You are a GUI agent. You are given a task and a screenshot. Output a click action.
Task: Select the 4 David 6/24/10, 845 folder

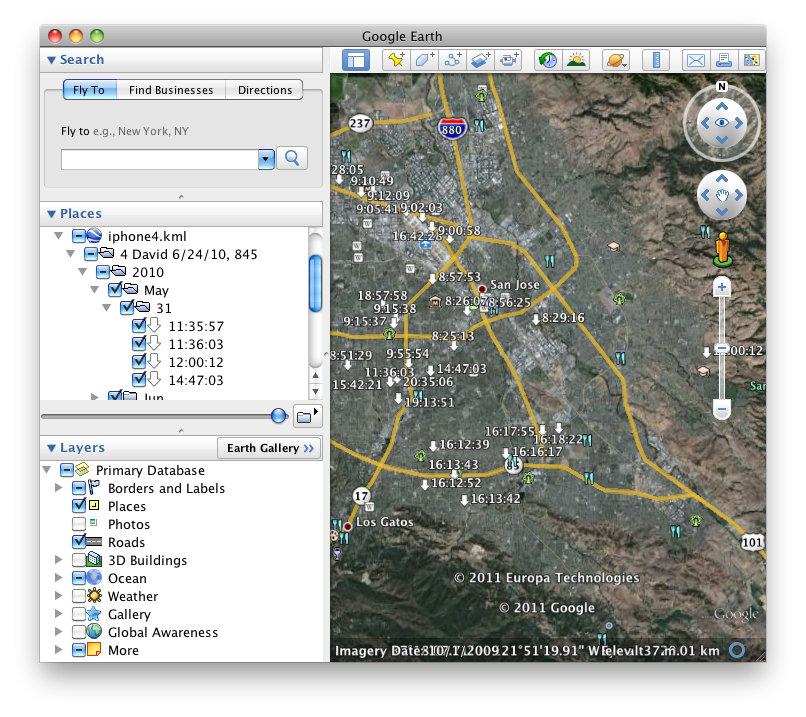(189, 254)
